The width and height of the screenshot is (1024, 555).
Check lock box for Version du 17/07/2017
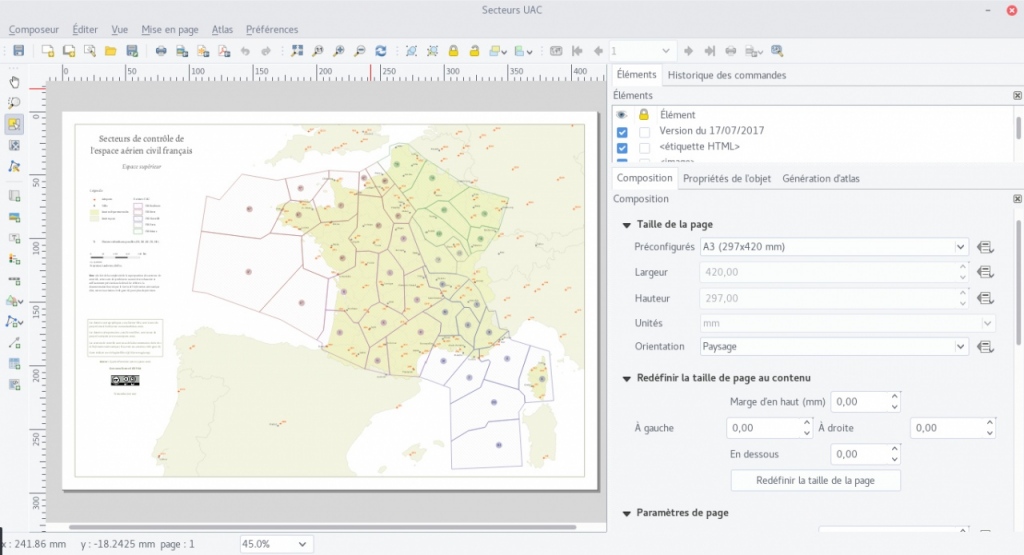click(645, 131)
